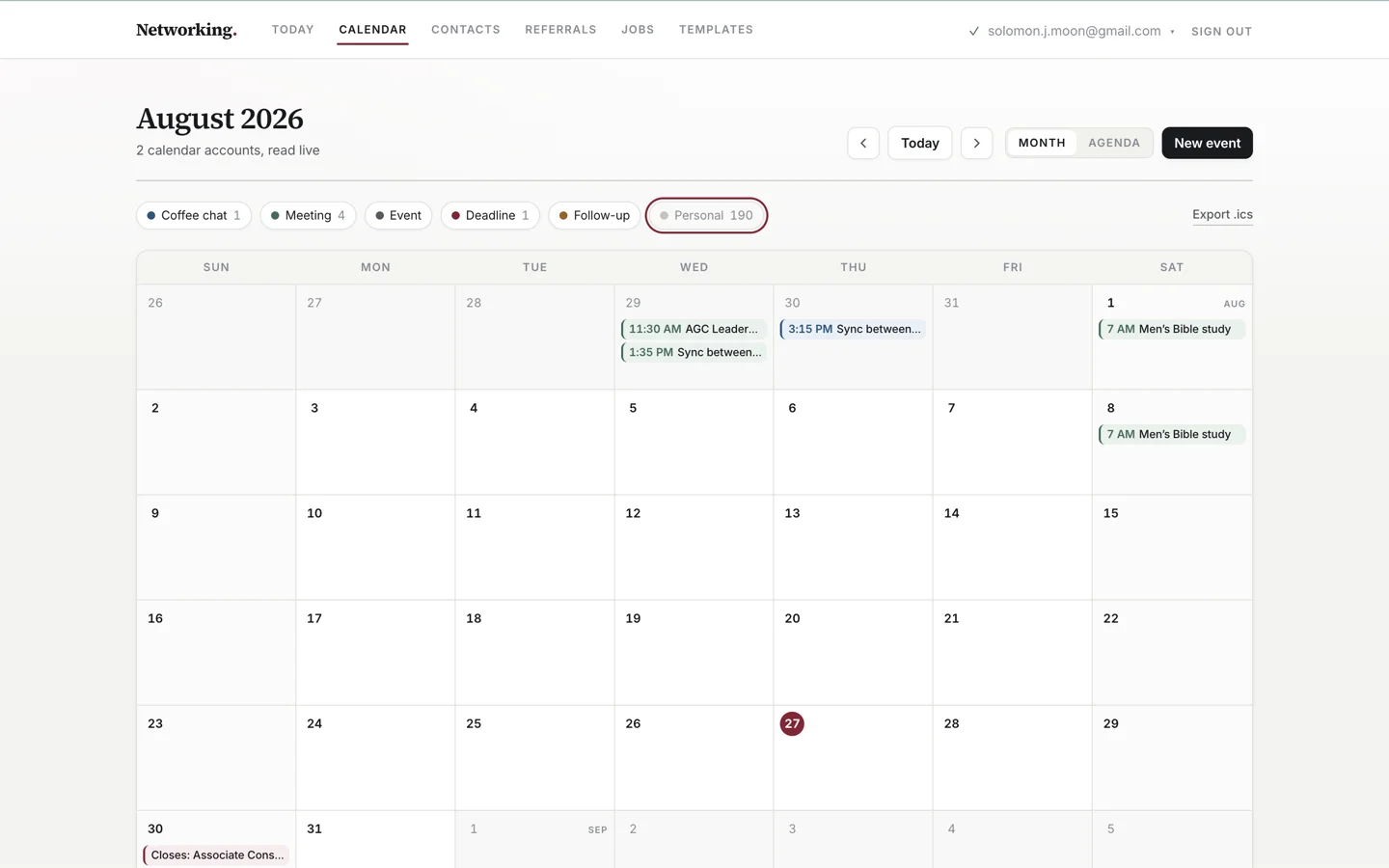Open the Today tab
The width and height of the screenshot is (1389, 868).
(292, 30)
